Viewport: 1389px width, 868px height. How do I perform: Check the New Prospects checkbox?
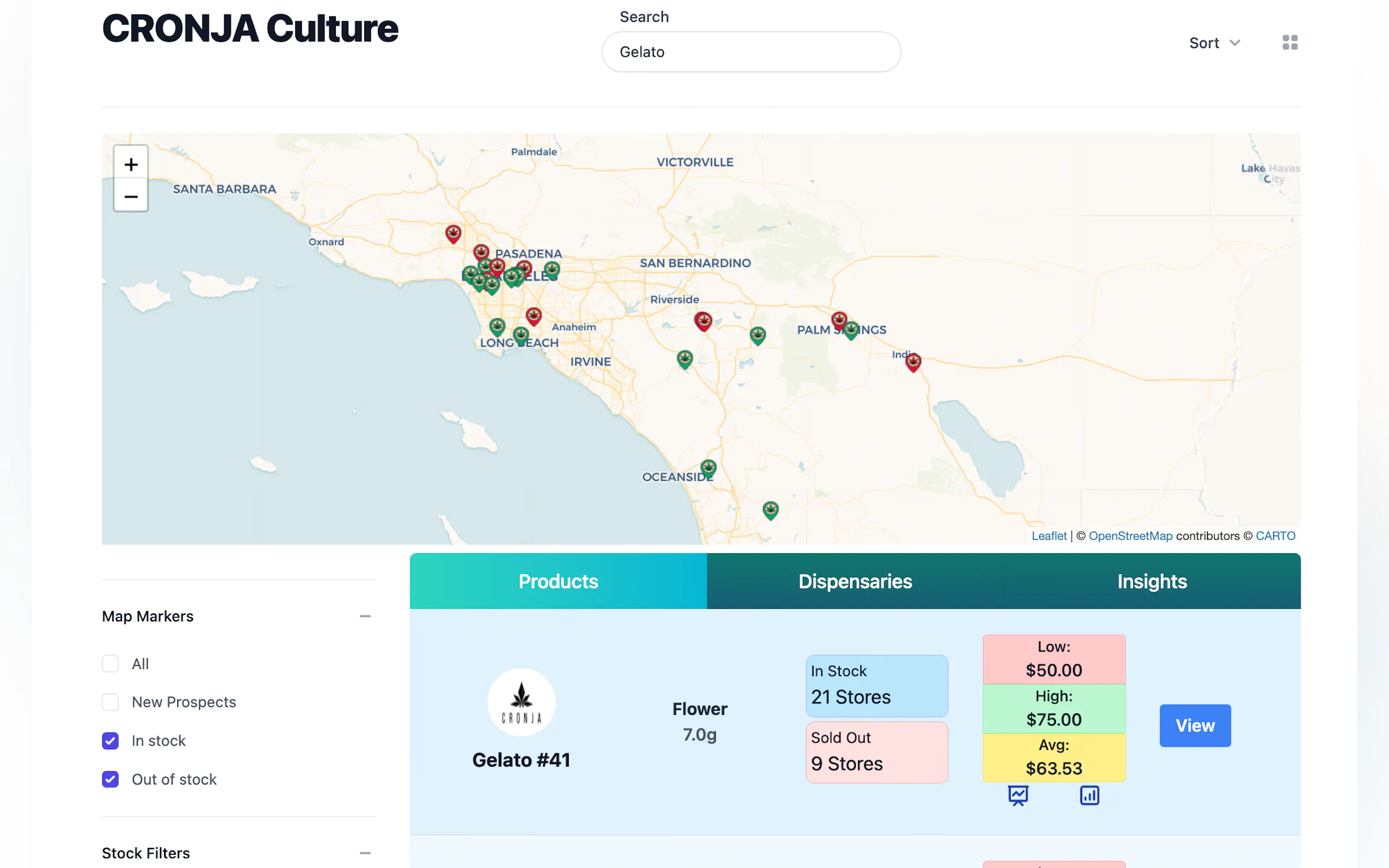[110, 702]
